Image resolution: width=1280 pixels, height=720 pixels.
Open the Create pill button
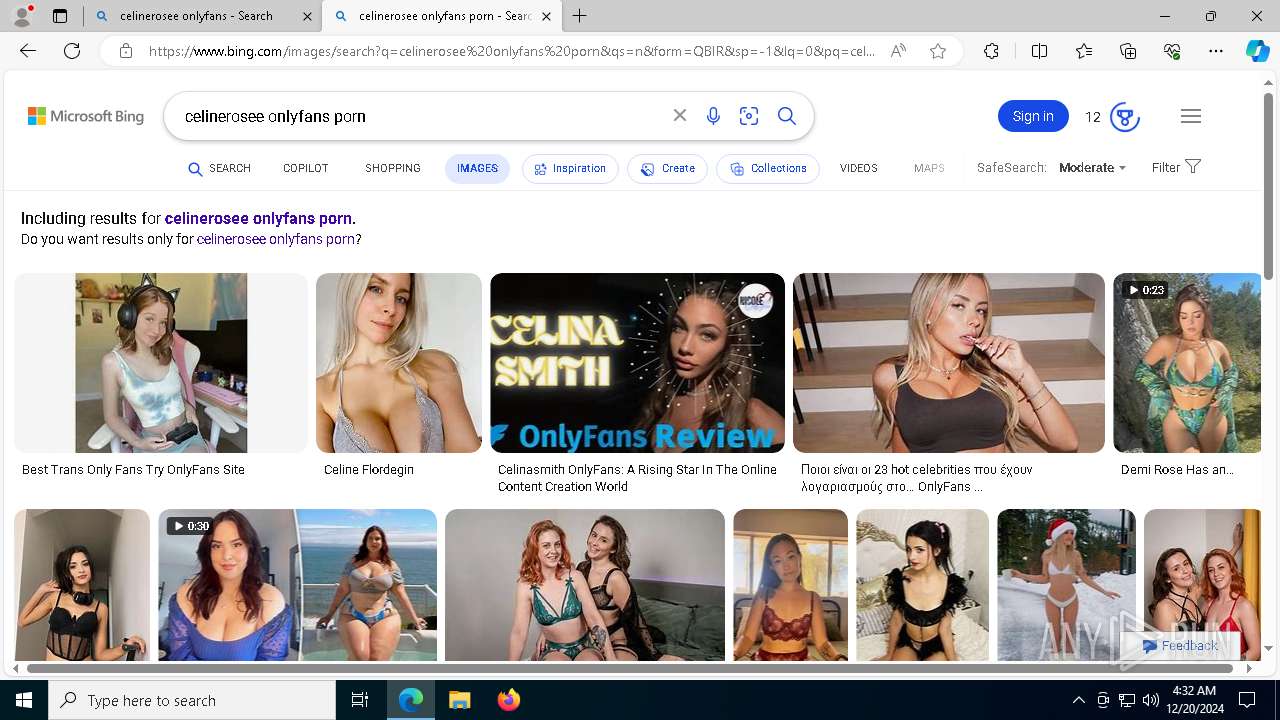point(668,169)
